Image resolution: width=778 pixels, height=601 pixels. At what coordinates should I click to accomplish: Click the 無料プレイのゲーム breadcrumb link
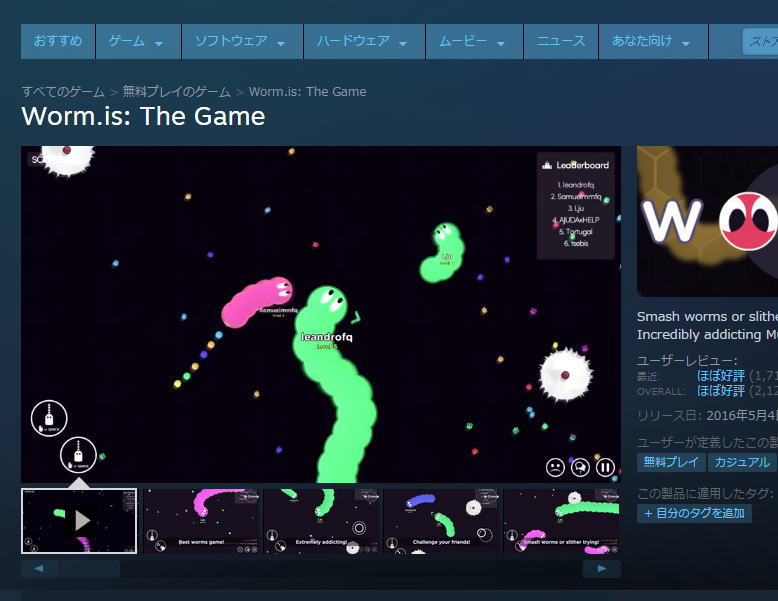[177, 92]
